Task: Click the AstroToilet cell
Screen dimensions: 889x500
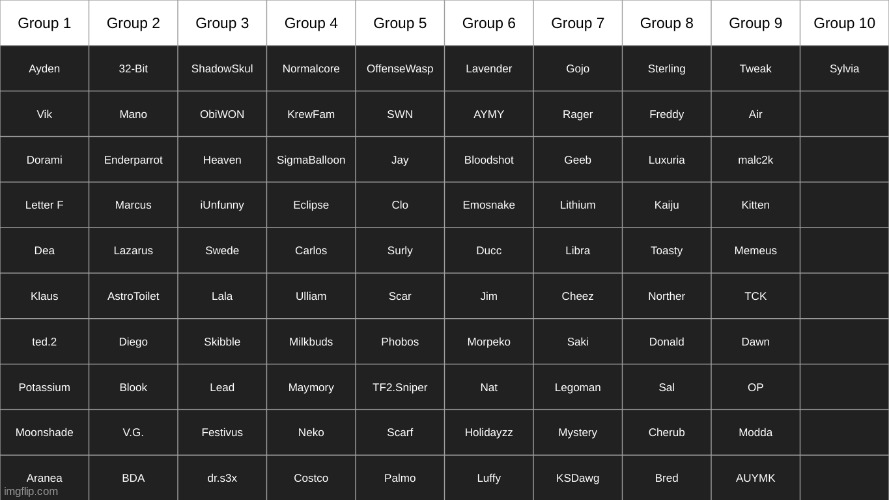Action: pyautogui.click(x=133, y=296)
